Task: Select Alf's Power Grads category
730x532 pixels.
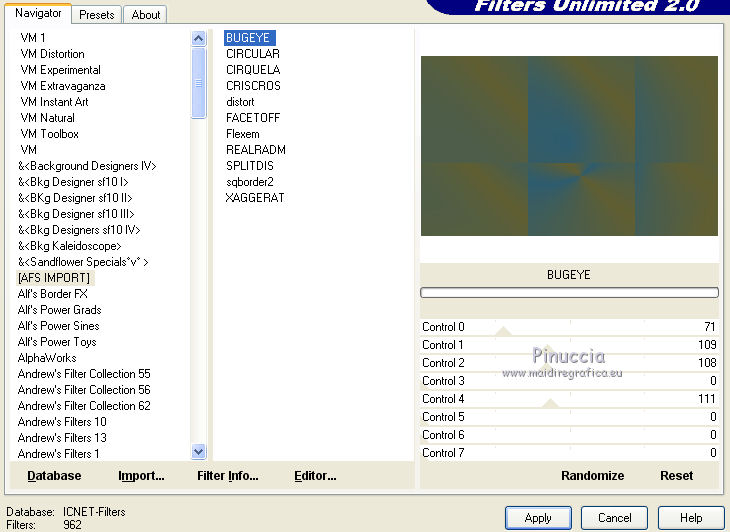Action: click(60, 310)
